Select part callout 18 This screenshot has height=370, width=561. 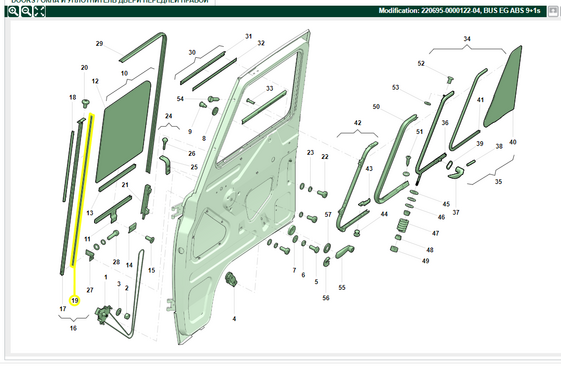click(x=73, y=97)
